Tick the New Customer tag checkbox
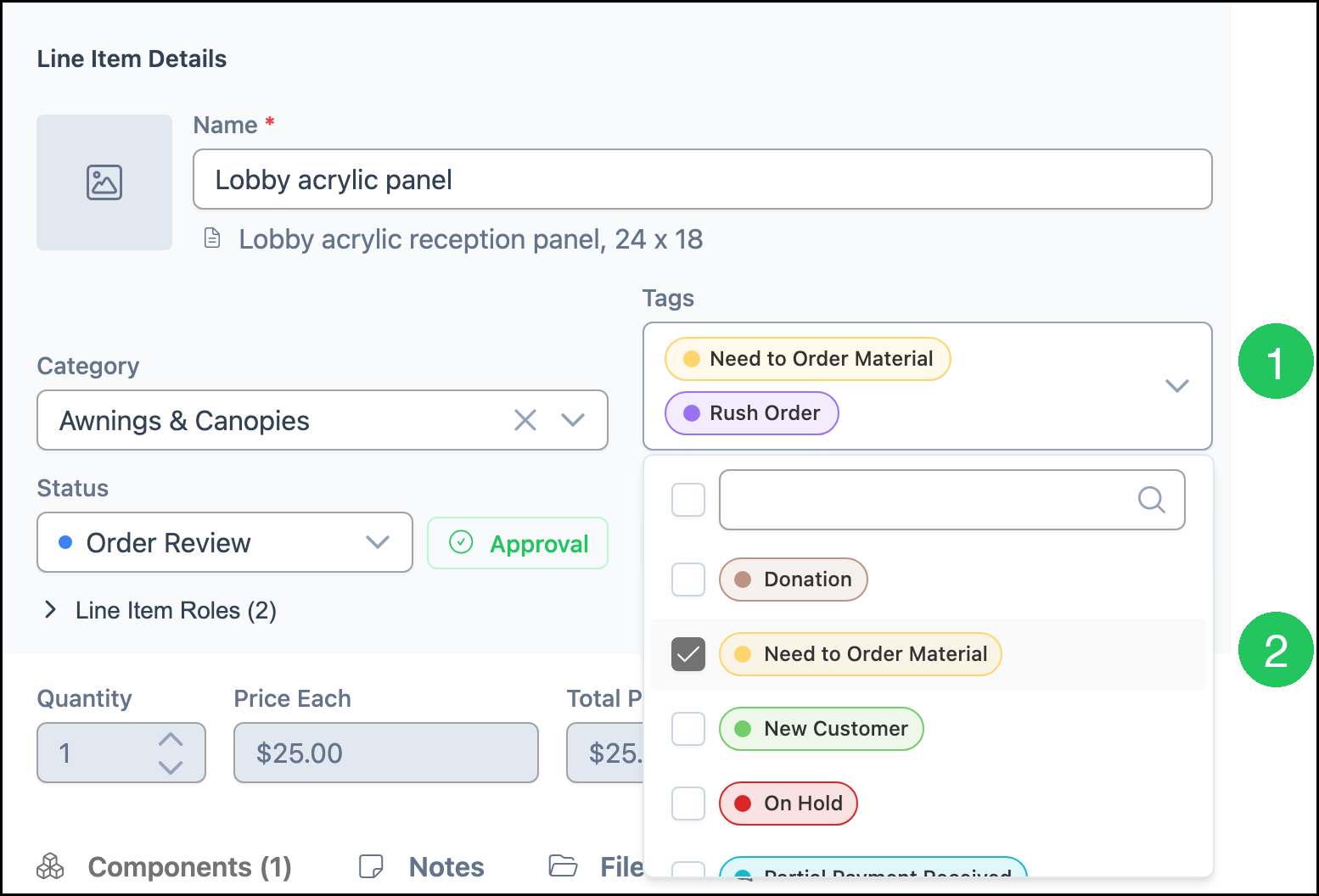 (x=688, y=729)
